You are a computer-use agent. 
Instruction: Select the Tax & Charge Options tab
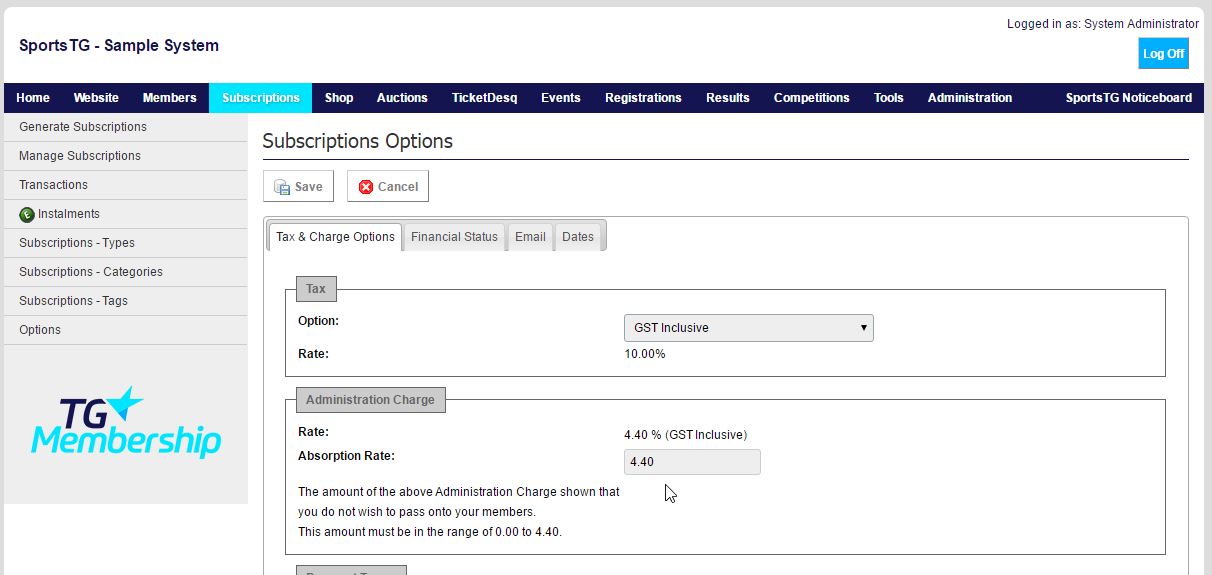point(335,237)
